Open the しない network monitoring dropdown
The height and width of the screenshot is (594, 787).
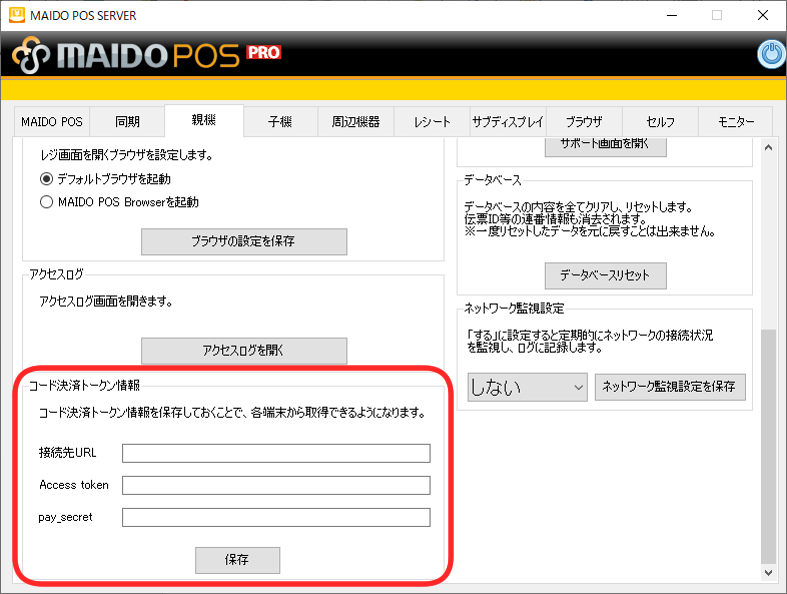pyautogui.click(x=528, y=387)
